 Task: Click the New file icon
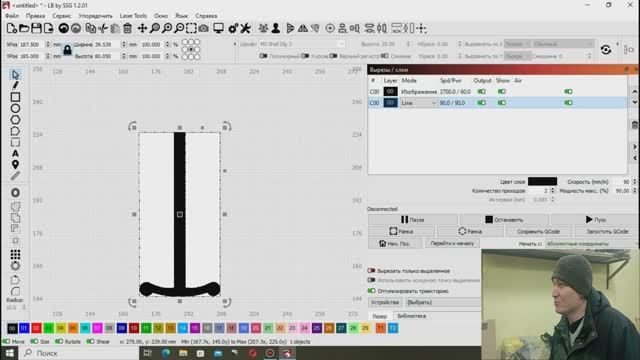(x=11, y=28)
